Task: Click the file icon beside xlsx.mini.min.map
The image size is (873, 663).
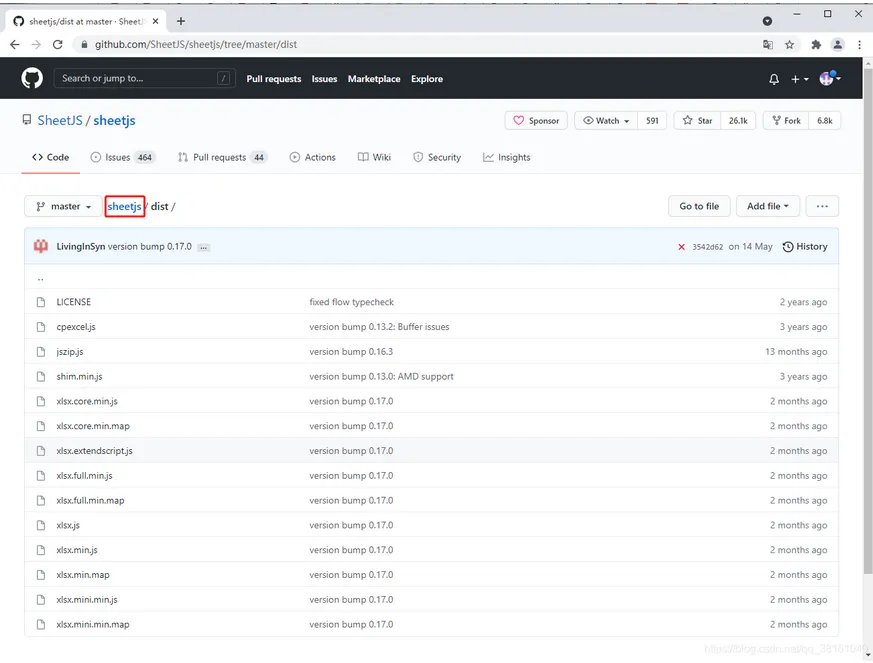Action: click(41, 624)
